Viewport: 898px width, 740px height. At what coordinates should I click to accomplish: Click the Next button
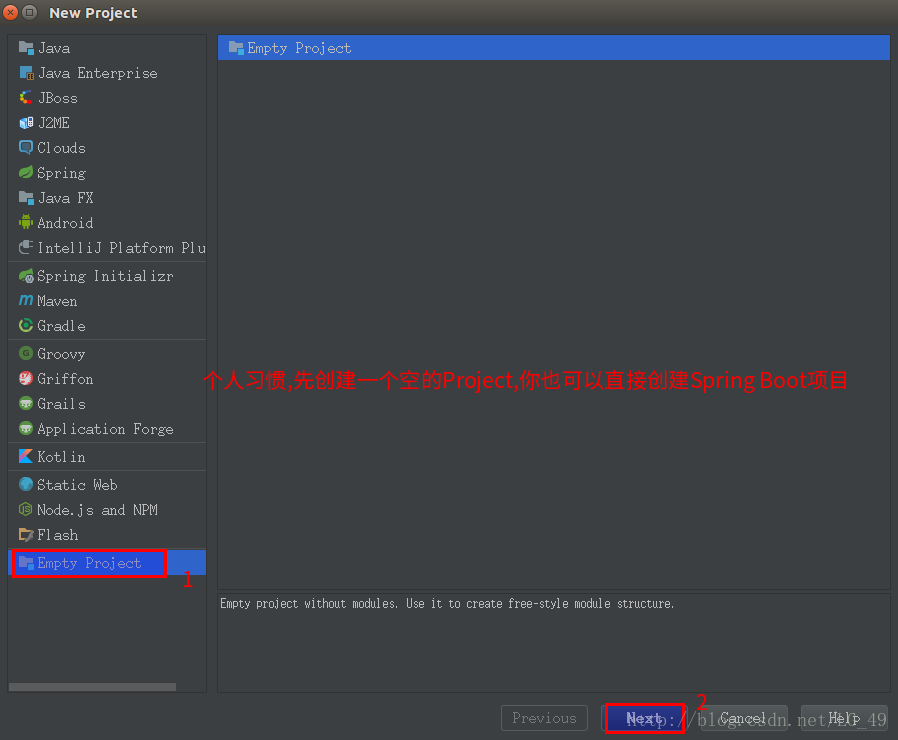tap(644, 718)
